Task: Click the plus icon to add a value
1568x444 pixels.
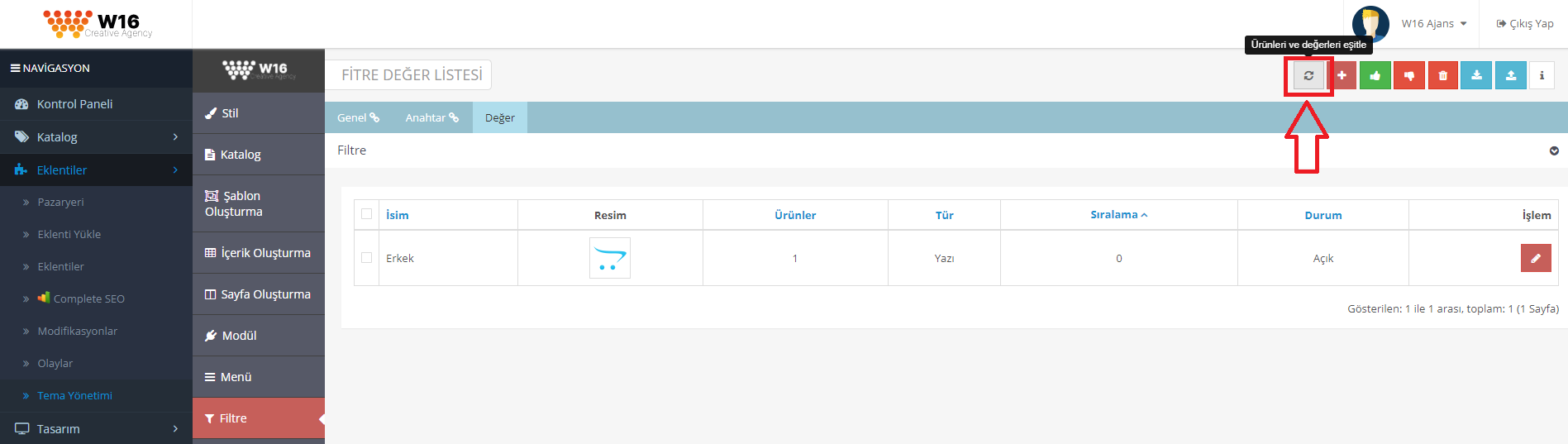Action: 1342,75
